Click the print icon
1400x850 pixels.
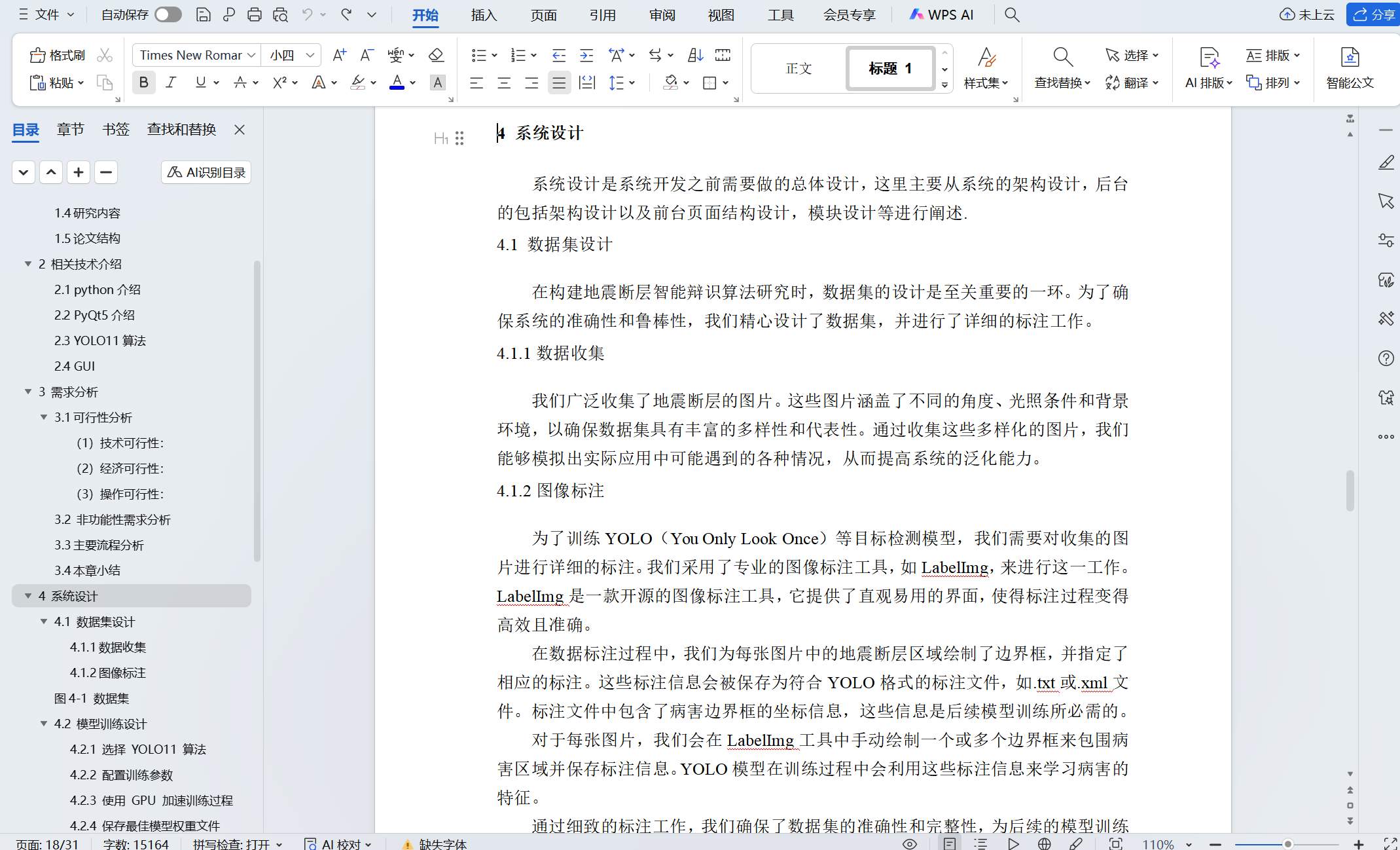click(x=255, y=14)
